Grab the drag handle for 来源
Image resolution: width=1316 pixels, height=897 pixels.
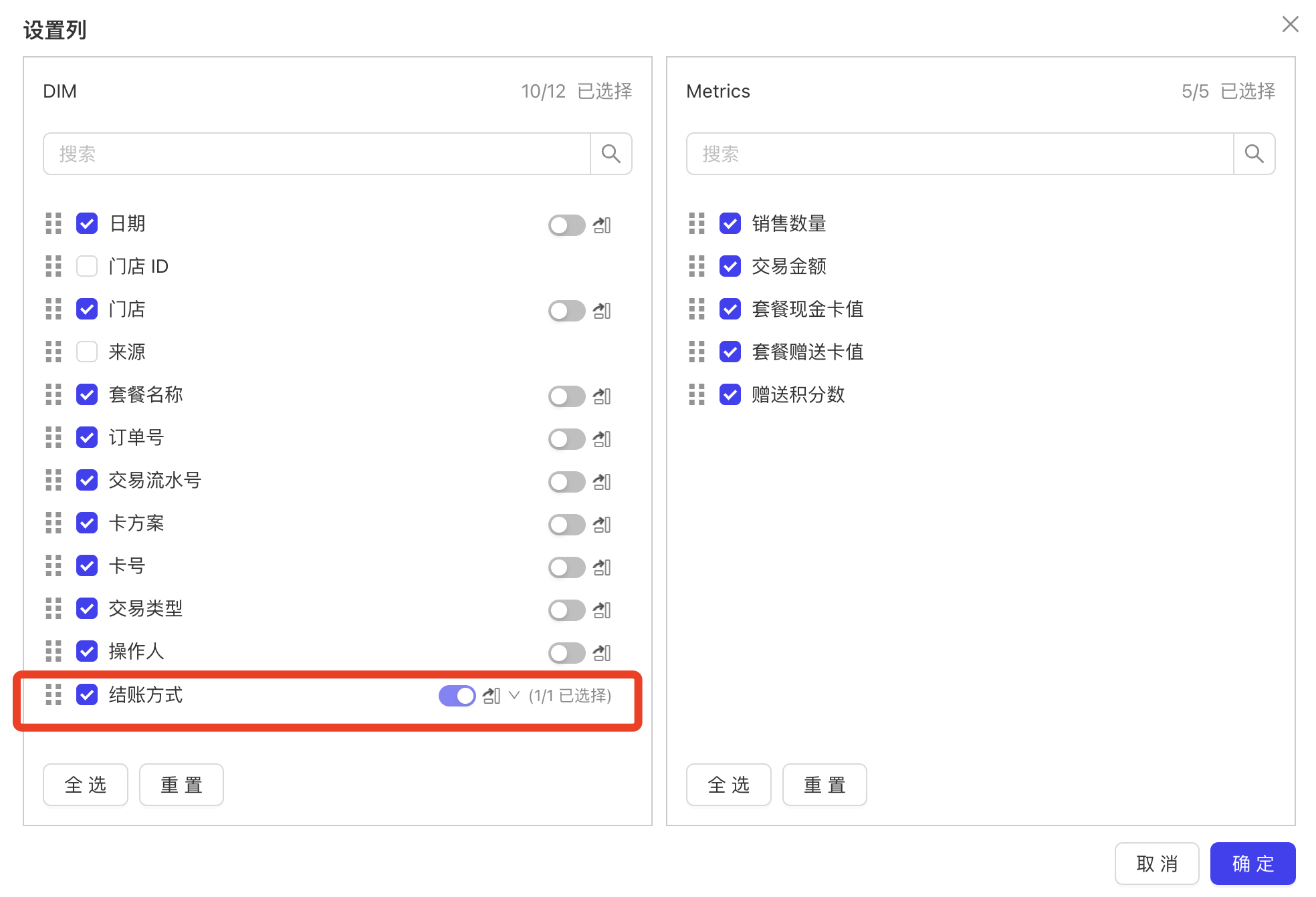coord(53,352)
